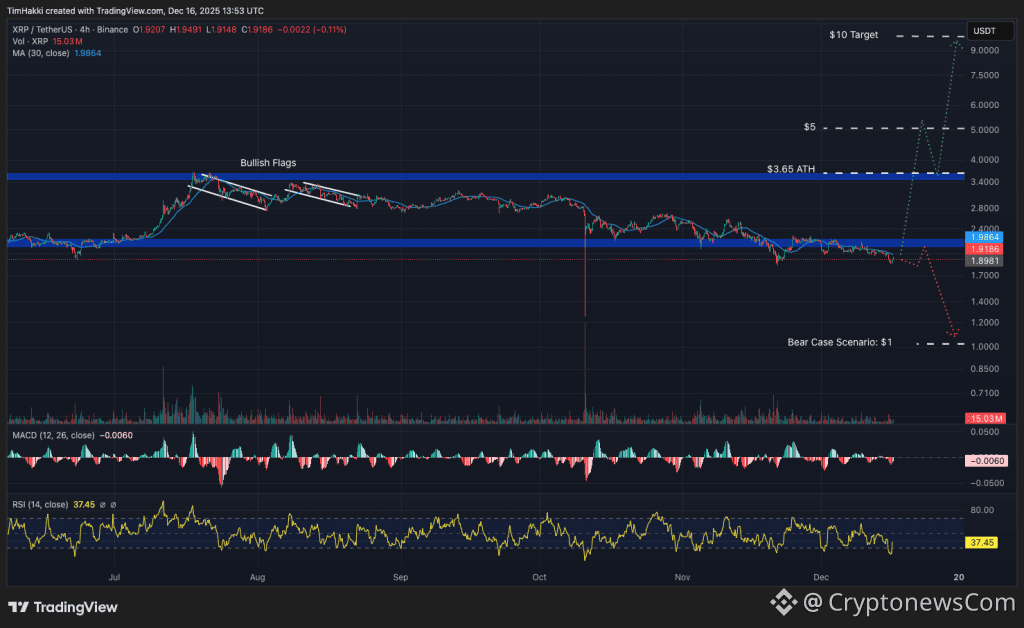Image resolution: width=1024 pixels, height=628 pixels.
Task: Click the Bullish Flags annotation text
Action: point(268,163)
